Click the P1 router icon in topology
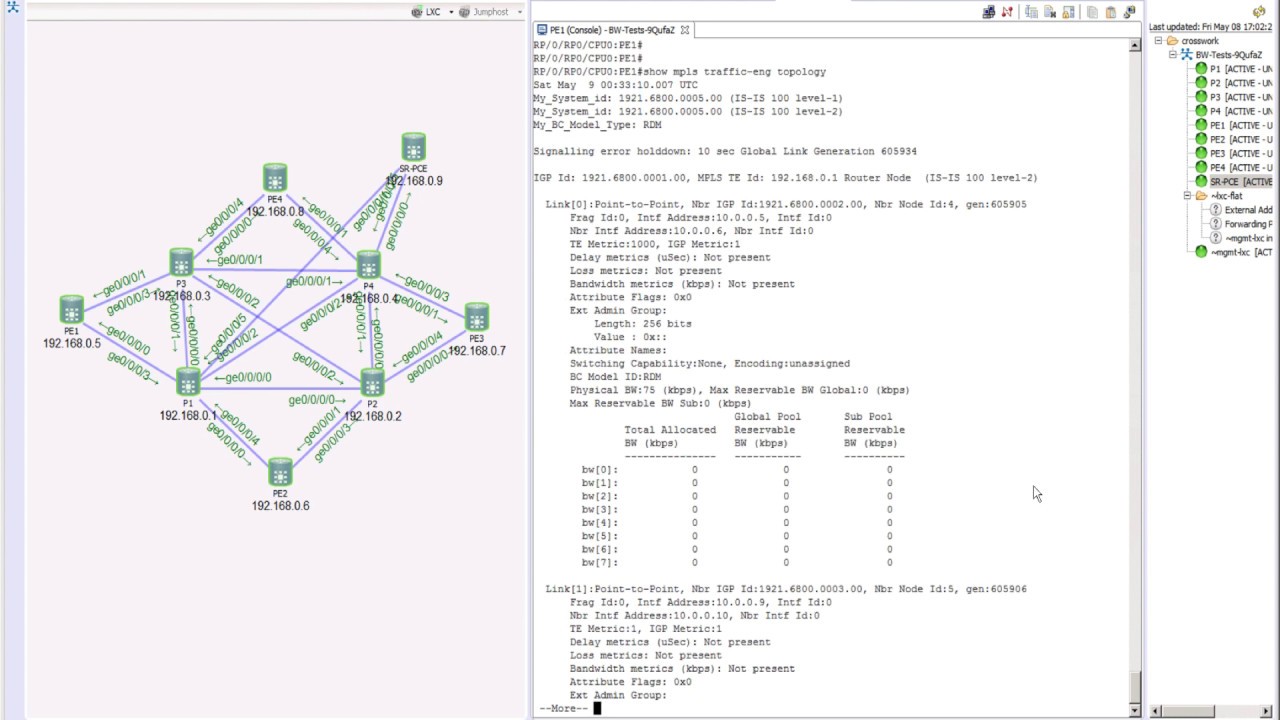 [x=188, y=382]
